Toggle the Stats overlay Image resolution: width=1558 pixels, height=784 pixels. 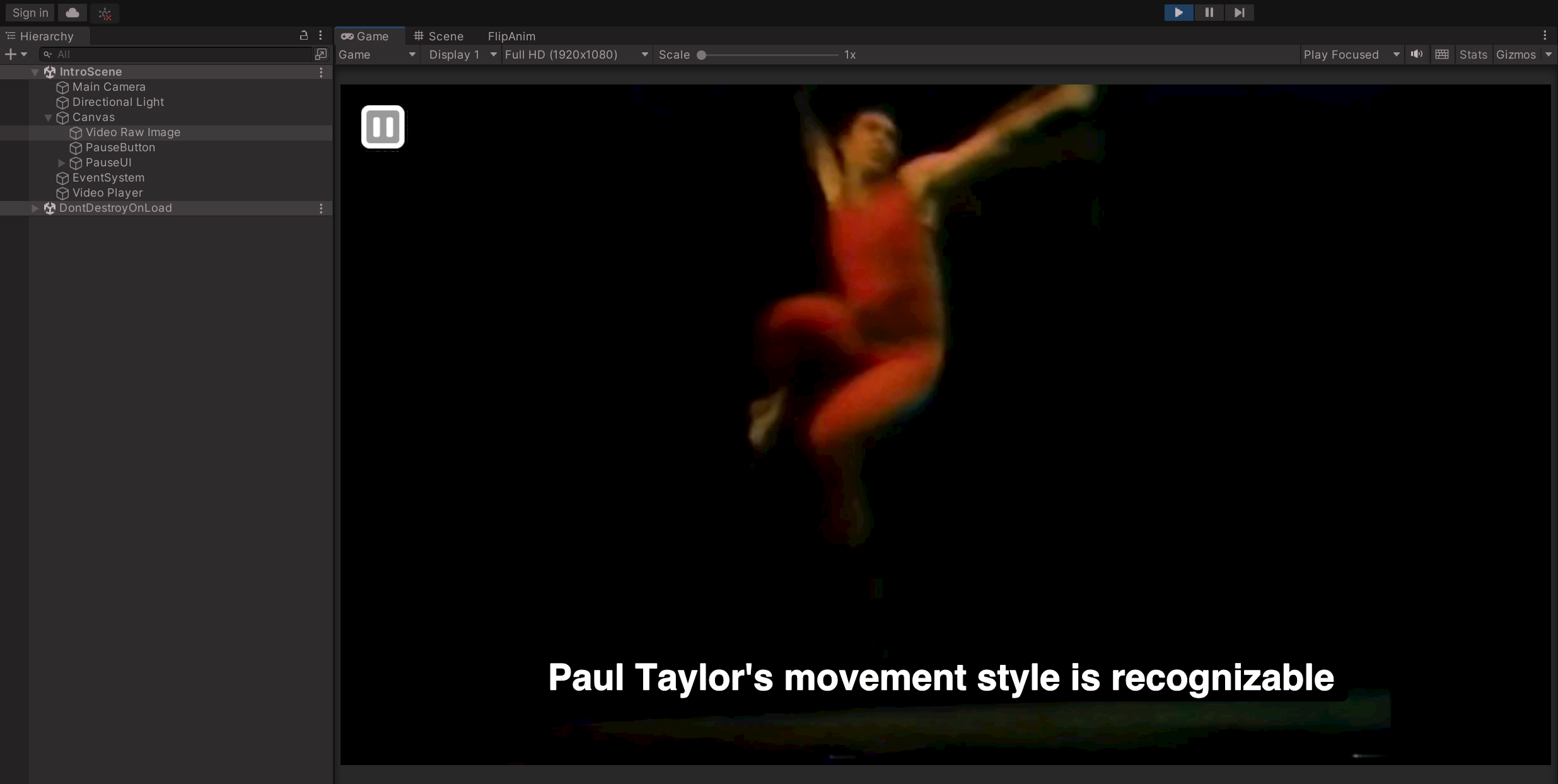pyautogui.click(x=1473, y=54)
